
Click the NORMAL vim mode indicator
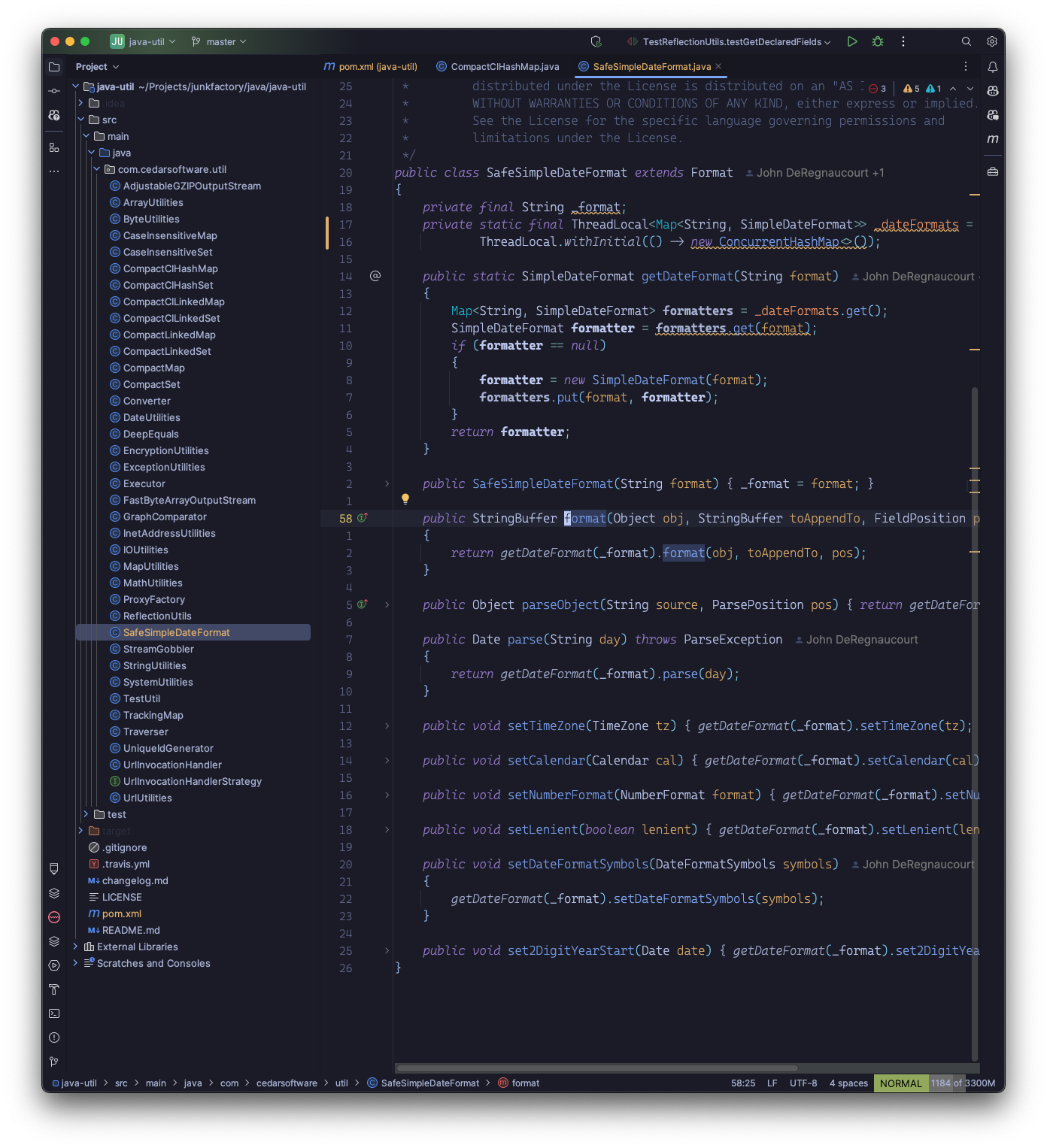[x=900, y=1083]
